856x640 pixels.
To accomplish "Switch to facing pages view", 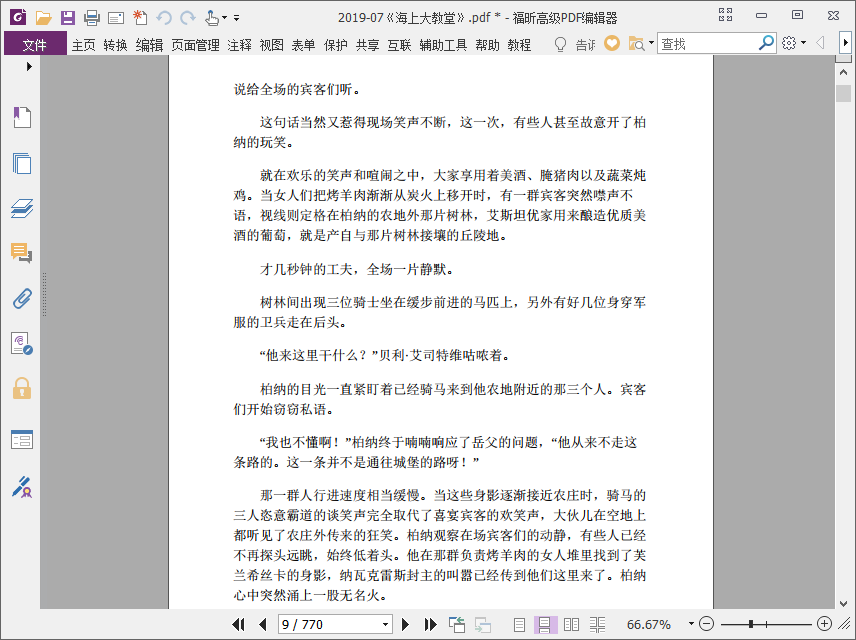I will pyautogui.click(x=571, y=624).
